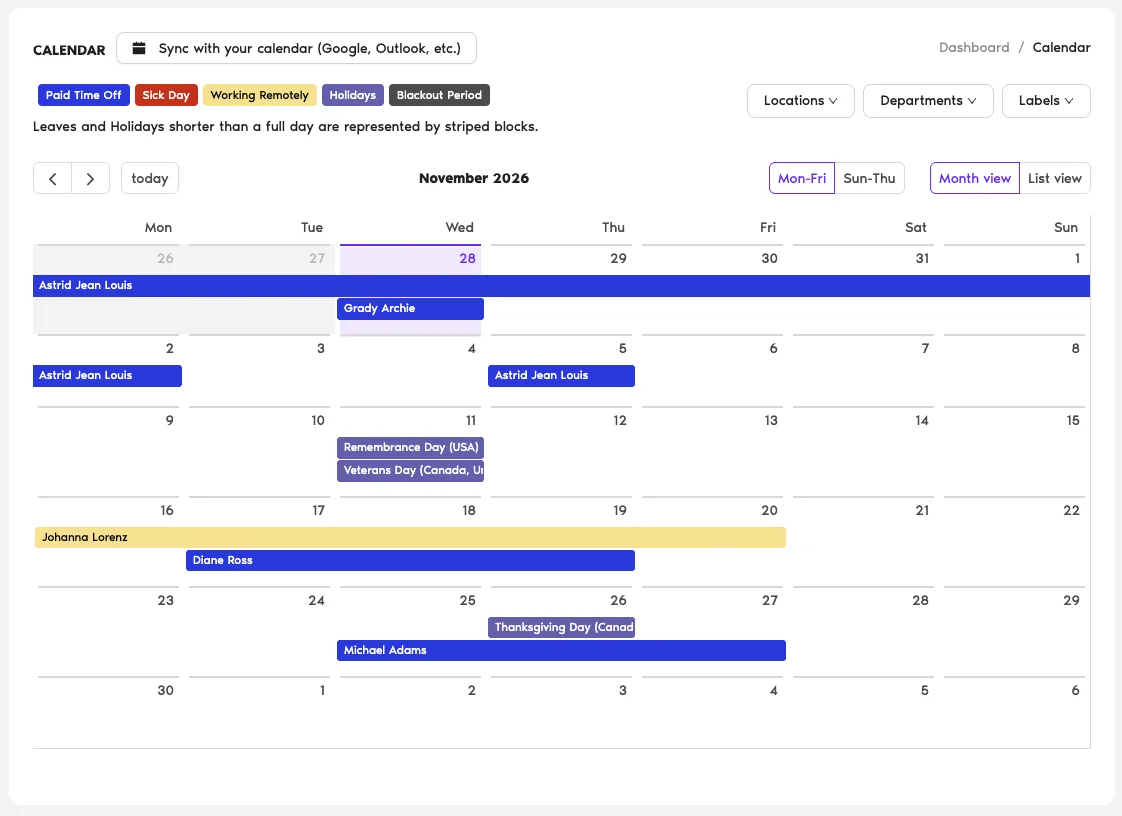Go to previous month with left chevron
This screenshot has height=816, width=1122.
click(x=52, y=178)
